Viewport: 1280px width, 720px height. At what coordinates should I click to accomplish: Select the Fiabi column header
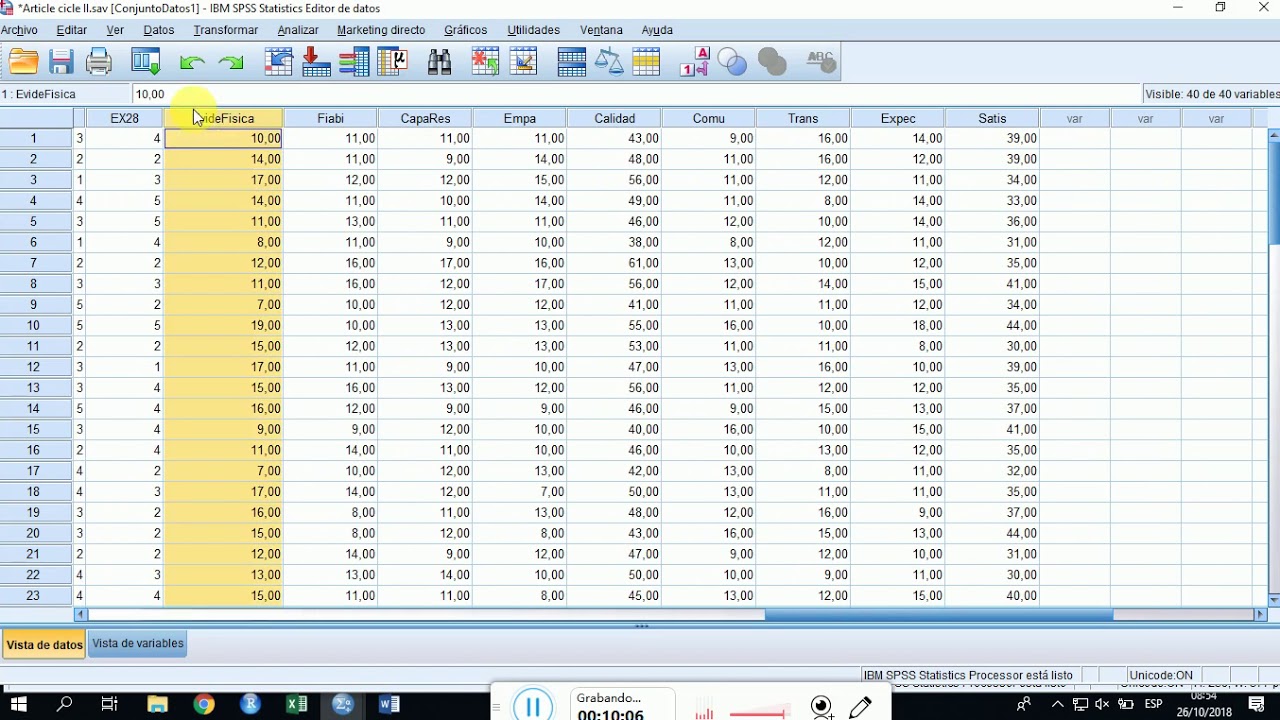(x=331, y=118)
